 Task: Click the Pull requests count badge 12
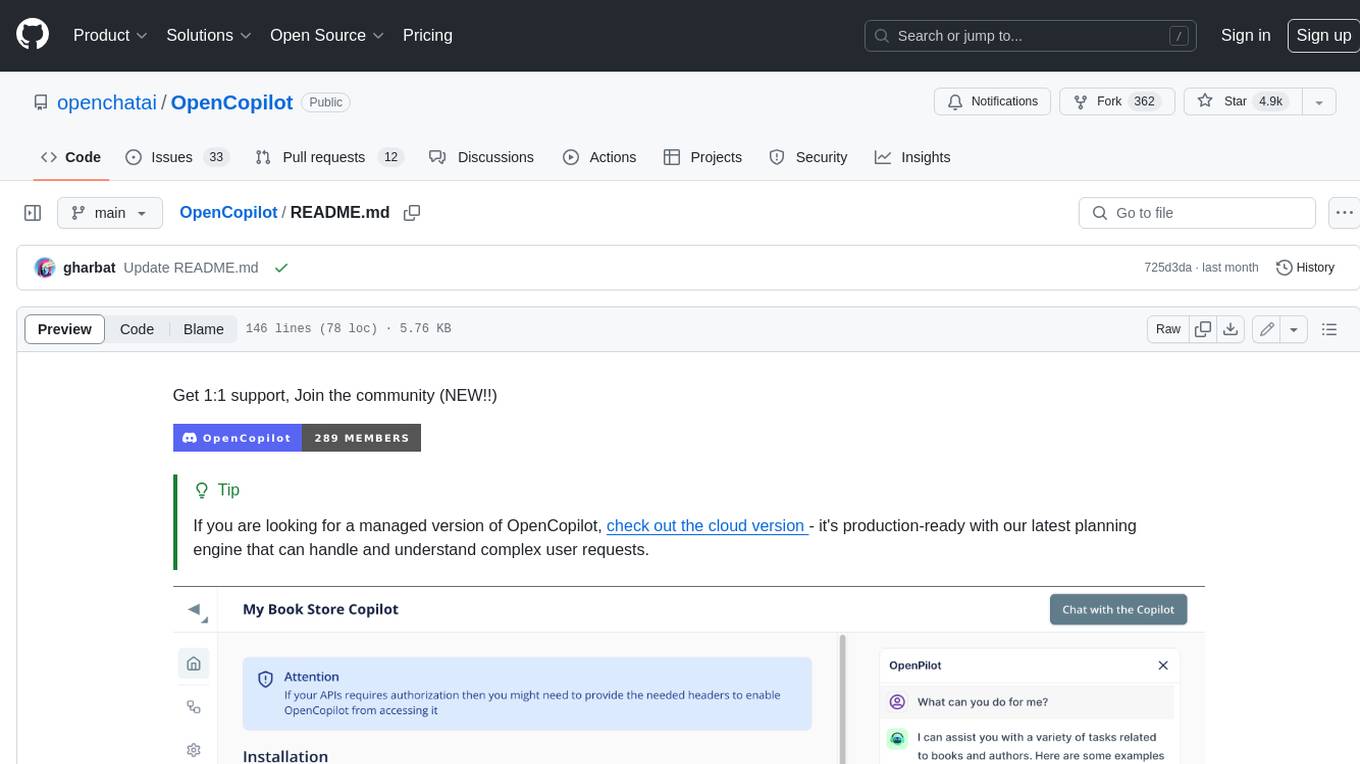(392, 157)
